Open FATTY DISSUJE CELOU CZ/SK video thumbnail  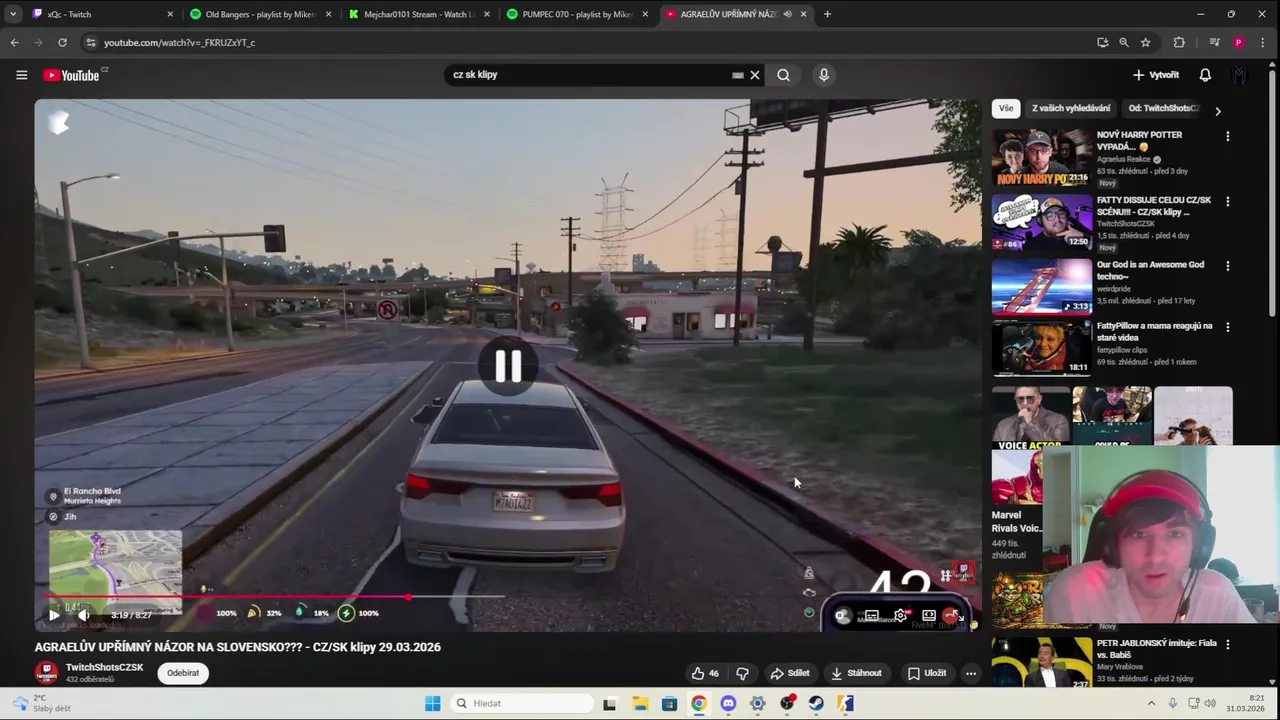pyautogui.click(x=1041, y=222)
